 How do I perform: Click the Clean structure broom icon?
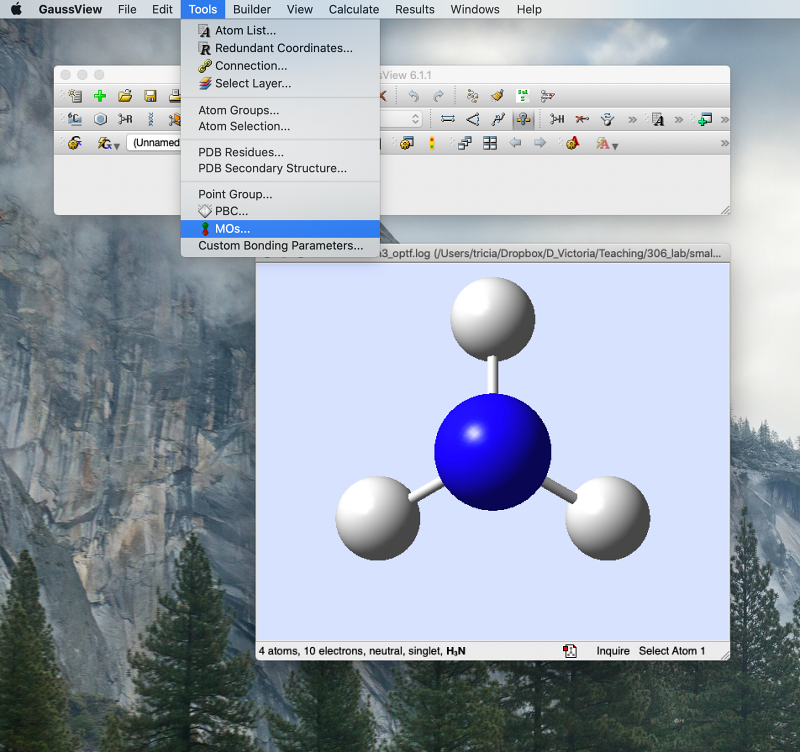(497, 96)
